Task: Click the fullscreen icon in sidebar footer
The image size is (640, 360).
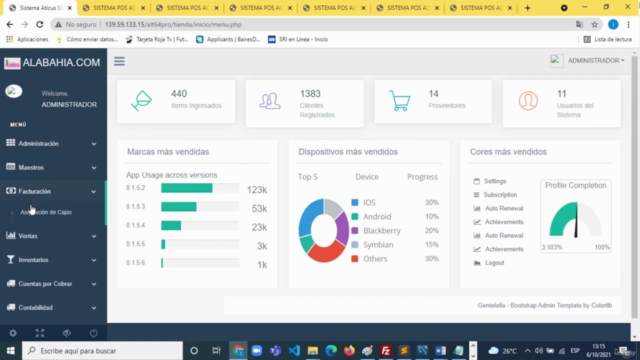Action: pyautogui.click(x=40, y=333)
